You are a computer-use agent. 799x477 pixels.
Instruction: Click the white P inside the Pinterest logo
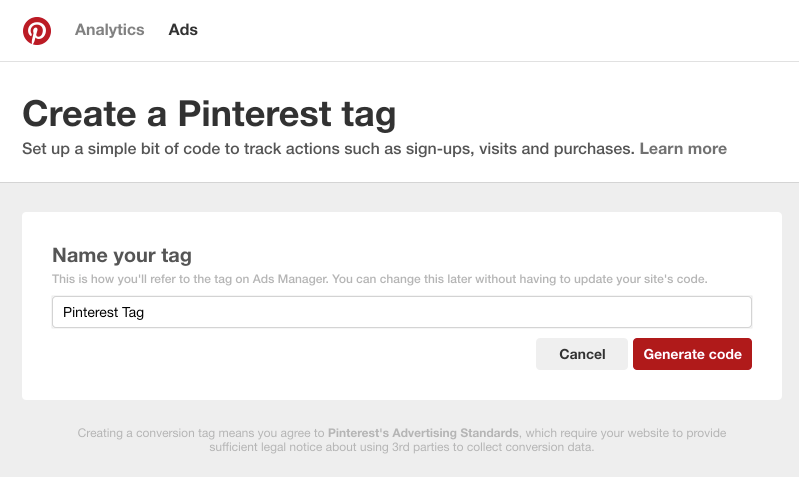37,32
